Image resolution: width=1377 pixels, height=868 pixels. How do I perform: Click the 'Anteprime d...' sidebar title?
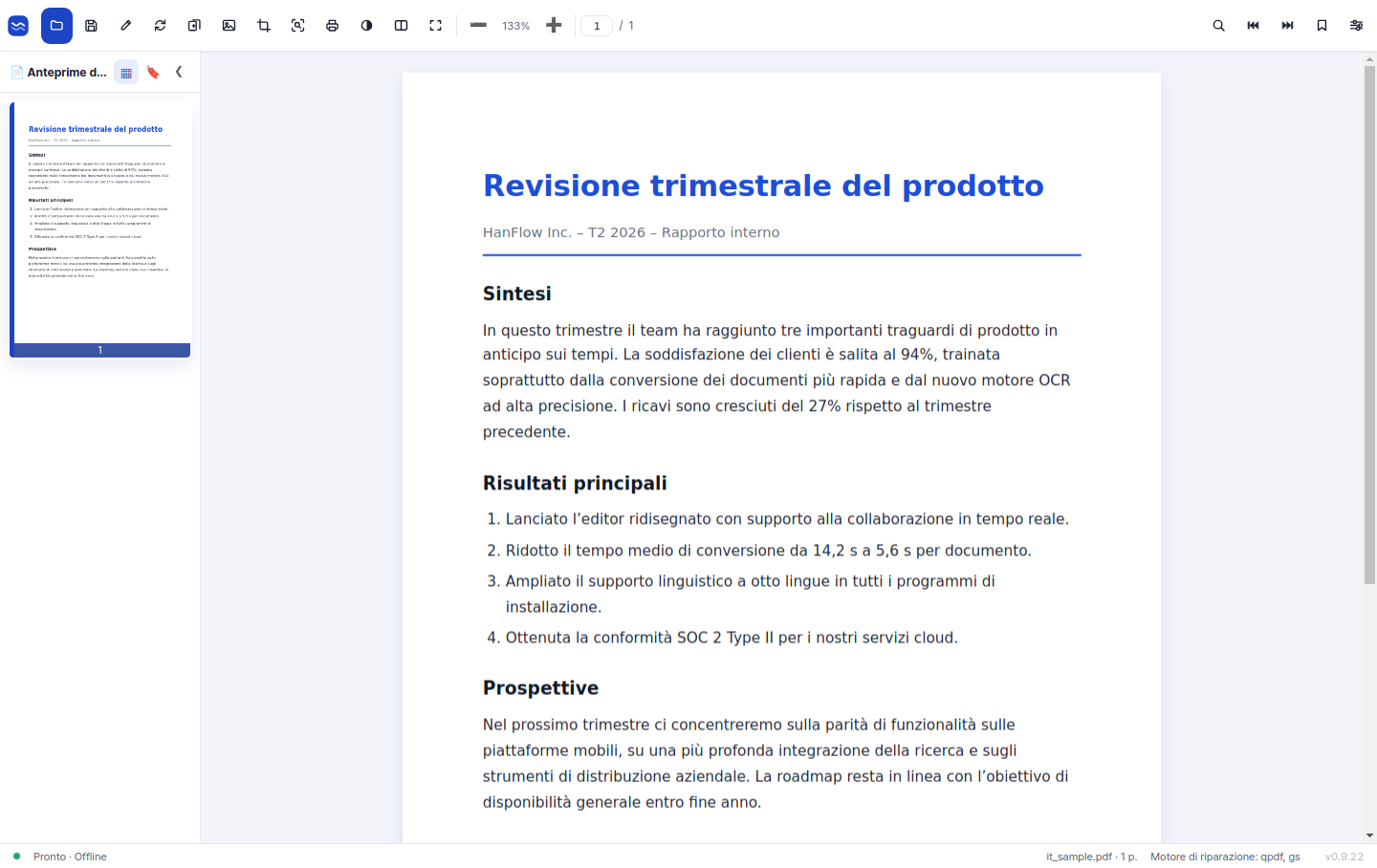click(67, 73)
